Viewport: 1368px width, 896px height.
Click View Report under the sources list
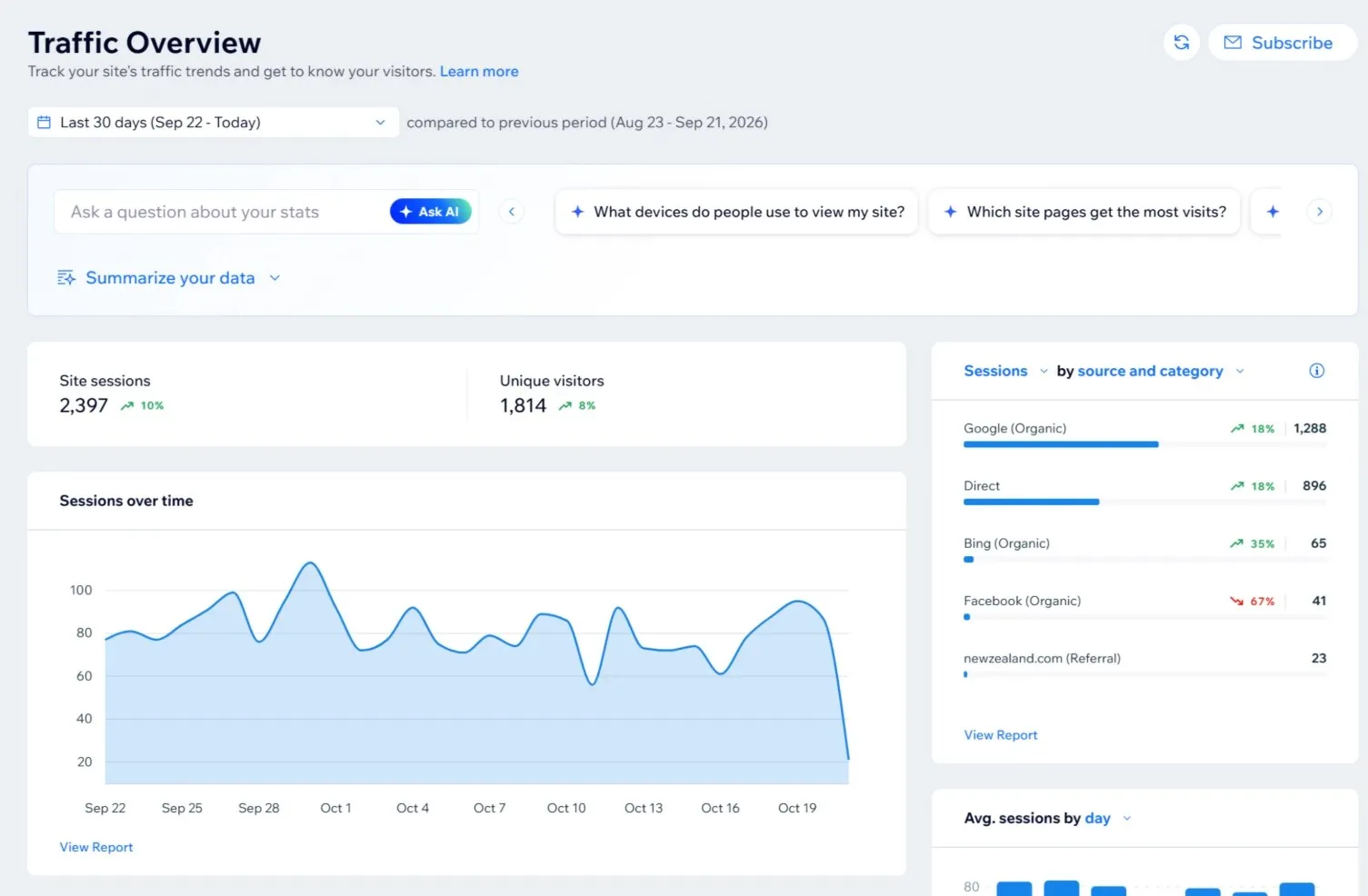1000,735
